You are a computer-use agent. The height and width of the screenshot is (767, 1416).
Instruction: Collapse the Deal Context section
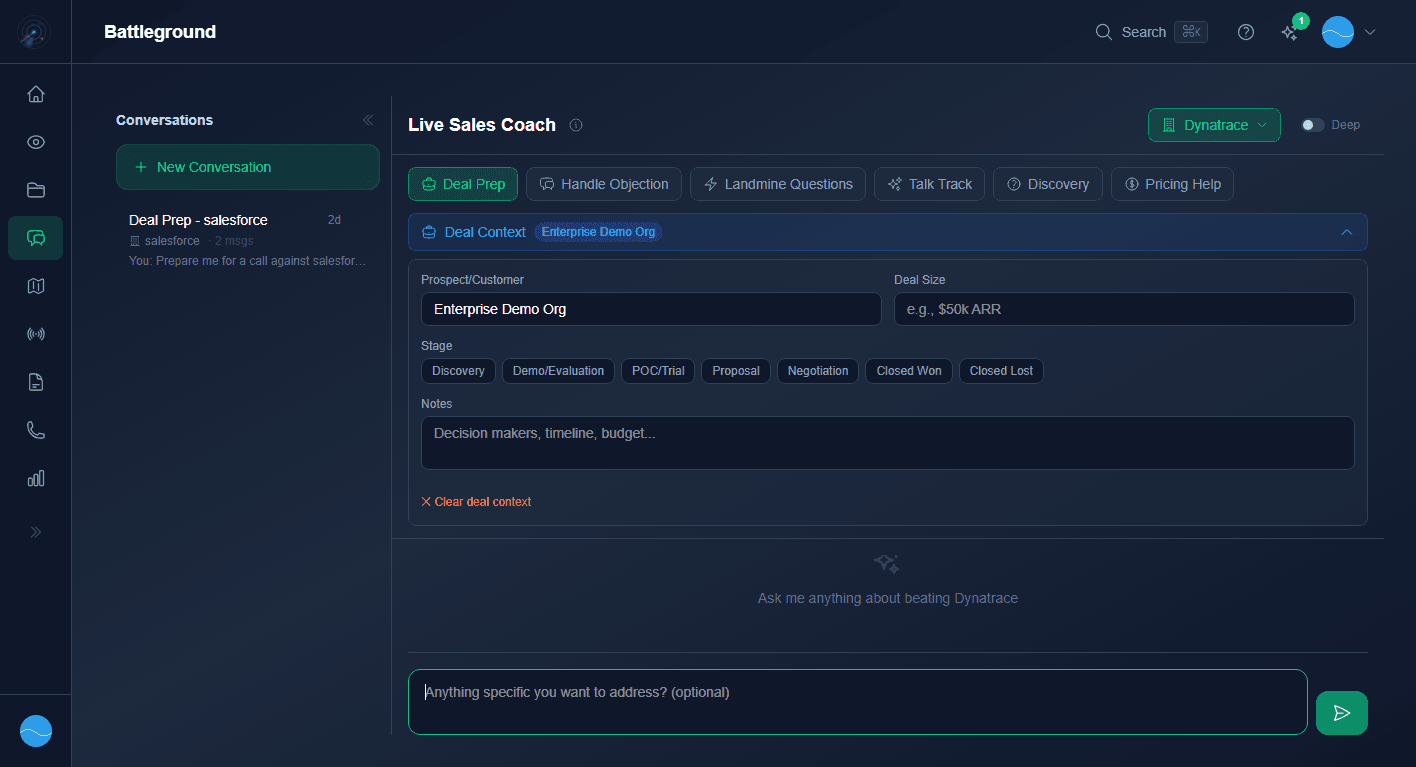1346,231
